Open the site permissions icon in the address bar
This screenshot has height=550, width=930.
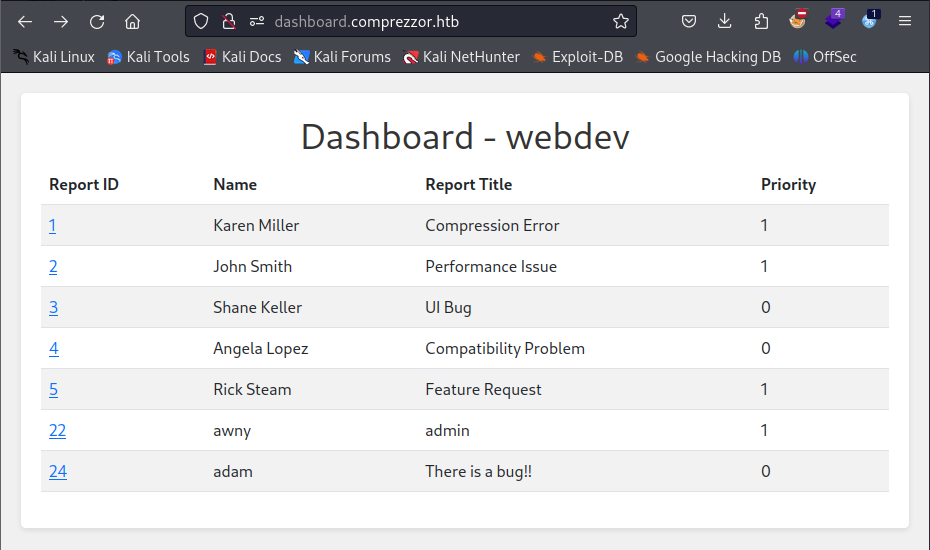pyautogui.click(x=257, y=22)
